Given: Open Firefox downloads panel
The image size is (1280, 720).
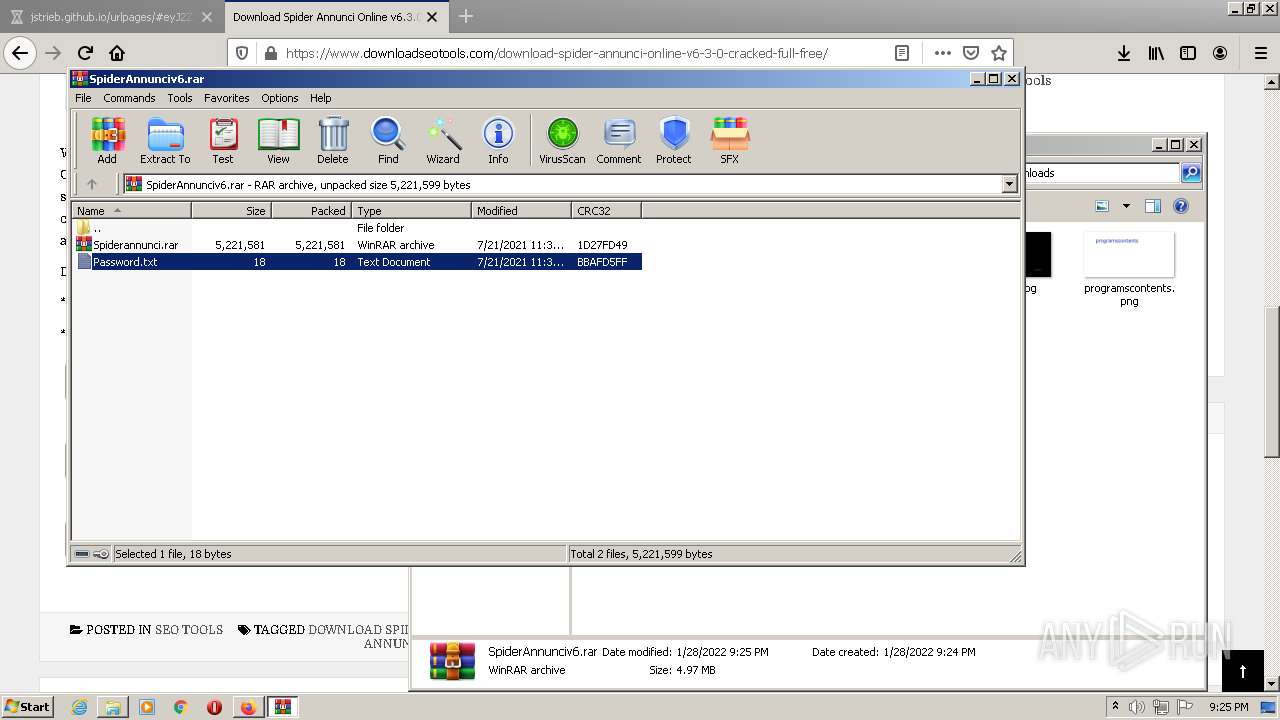Looking at the screenshot, I should click(x=1124, y=53).
